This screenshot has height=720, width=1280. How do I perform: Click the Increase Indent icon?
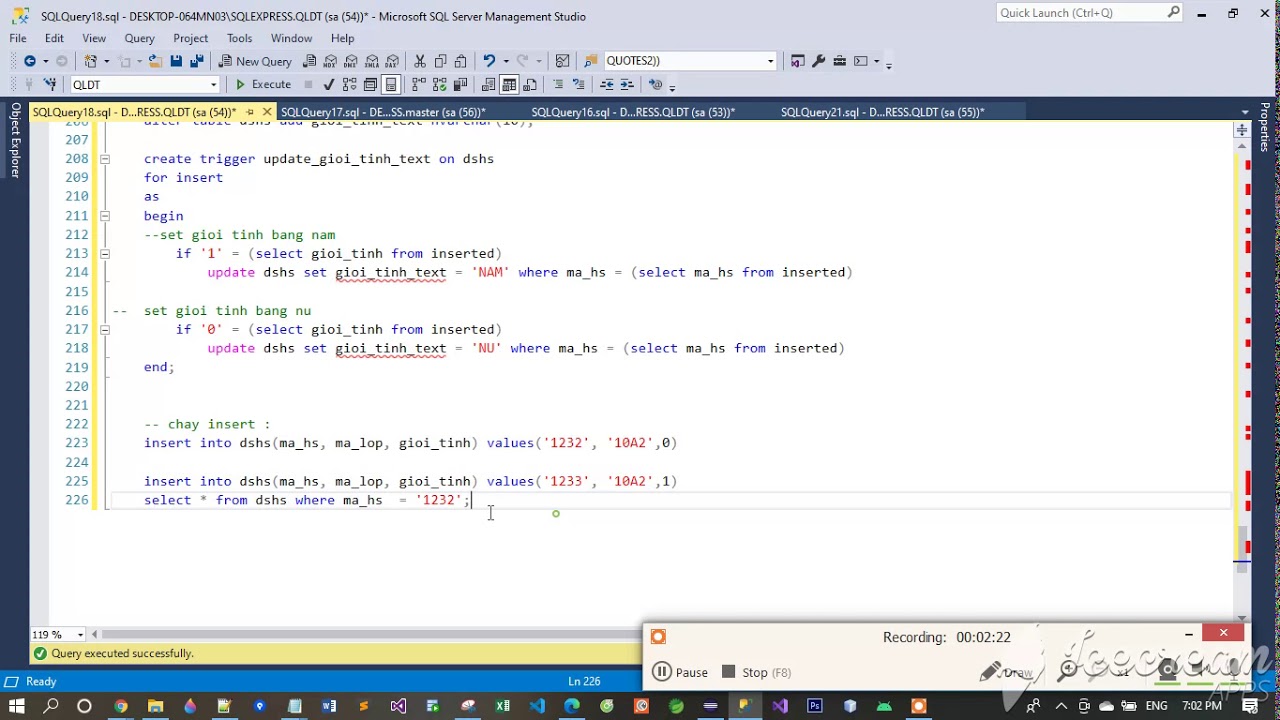pos(627,85)
